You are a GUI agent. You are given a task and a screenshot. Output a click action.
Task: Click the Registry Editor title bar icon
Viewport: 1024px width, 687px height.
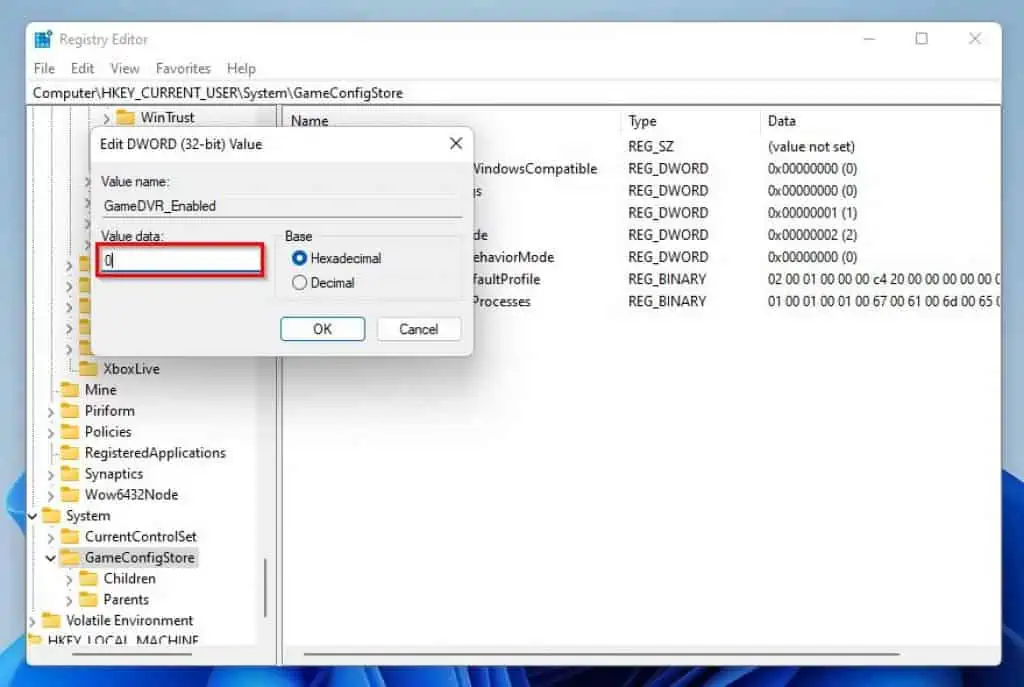[41, 38]
